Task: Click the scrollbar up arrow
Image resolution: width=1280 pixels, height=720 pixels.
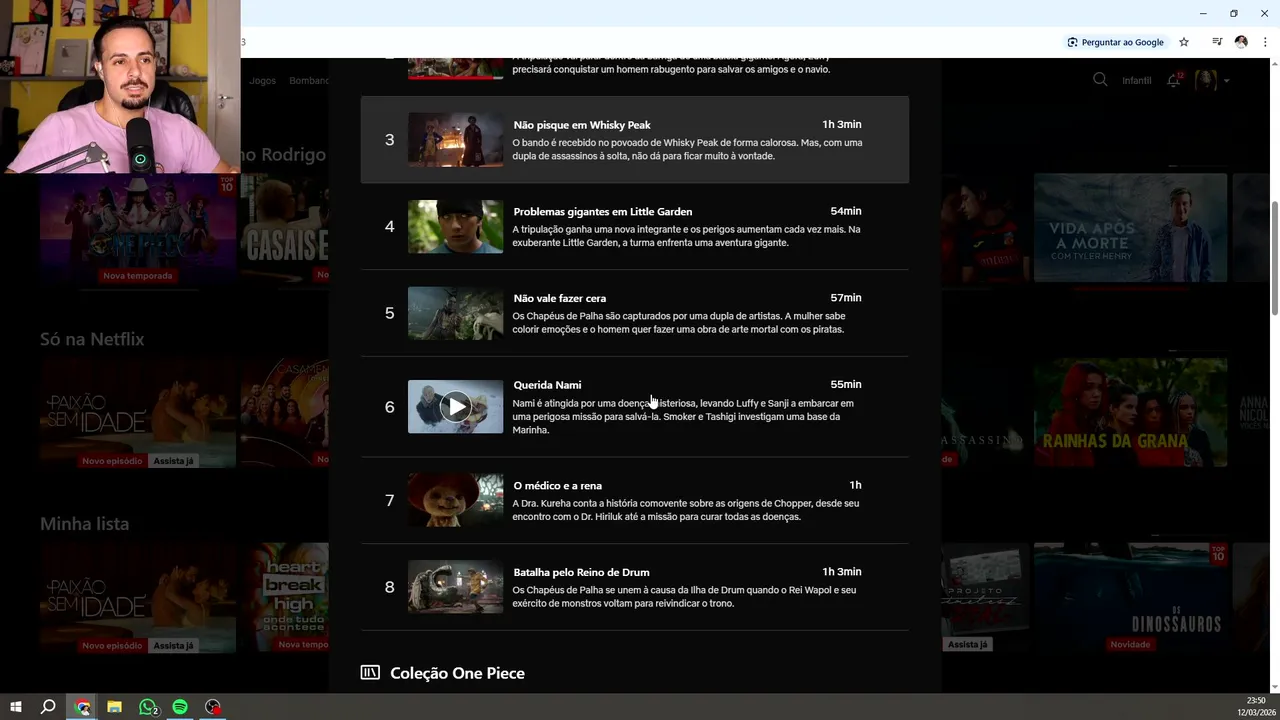Action: (1274, 64)
